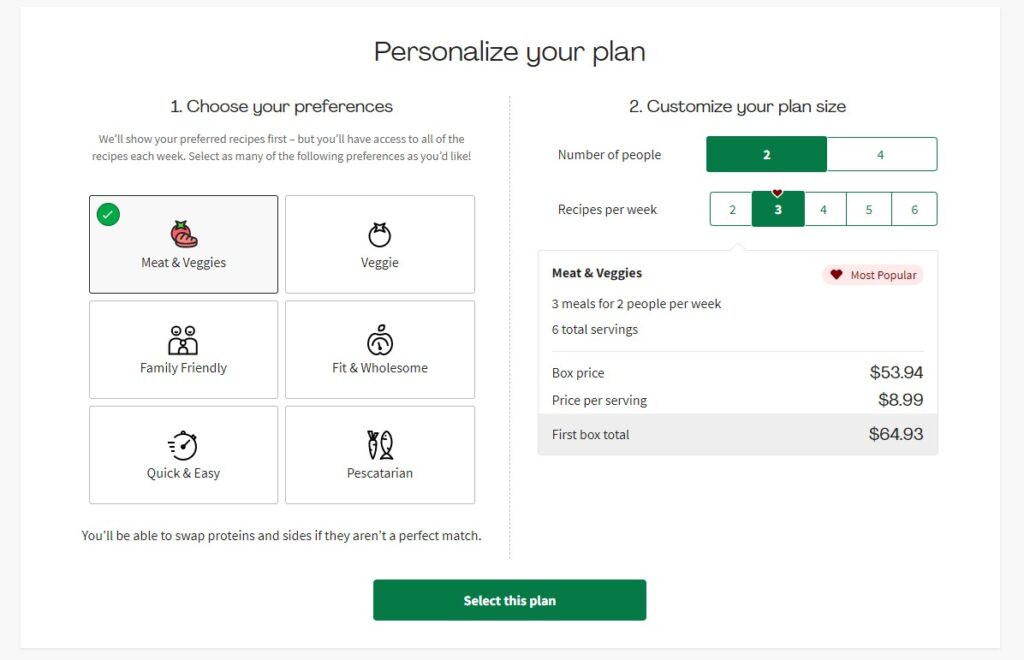Click the Fit & Wholesome apple icon
The width and height of the screenshot is (1024, 660).
click(x=379, y=340)
